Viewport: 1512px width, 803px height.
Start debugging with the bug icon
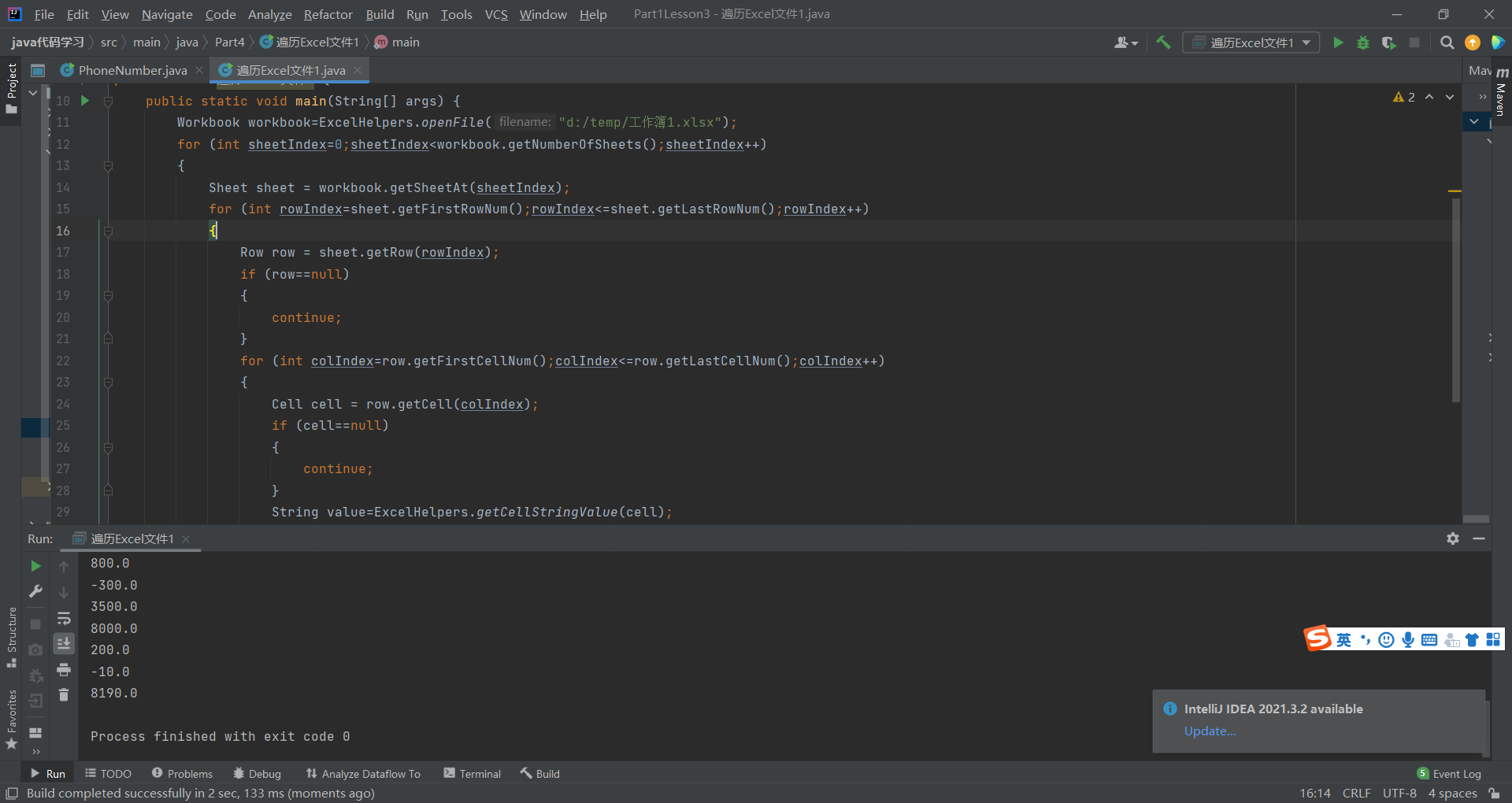point(1363,43)
